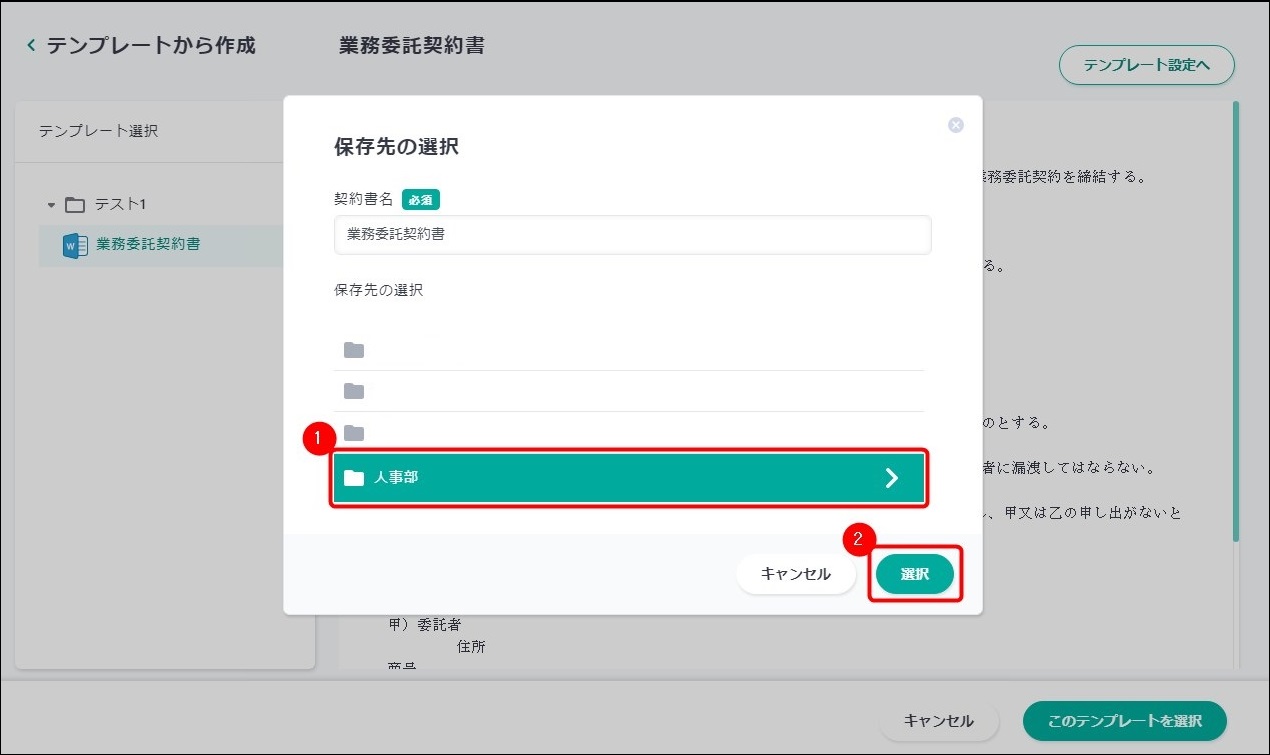This screenshot has height=755, width=1270.
Task: Click the bottom bar キャンセル button
Action: pos(939,721)
